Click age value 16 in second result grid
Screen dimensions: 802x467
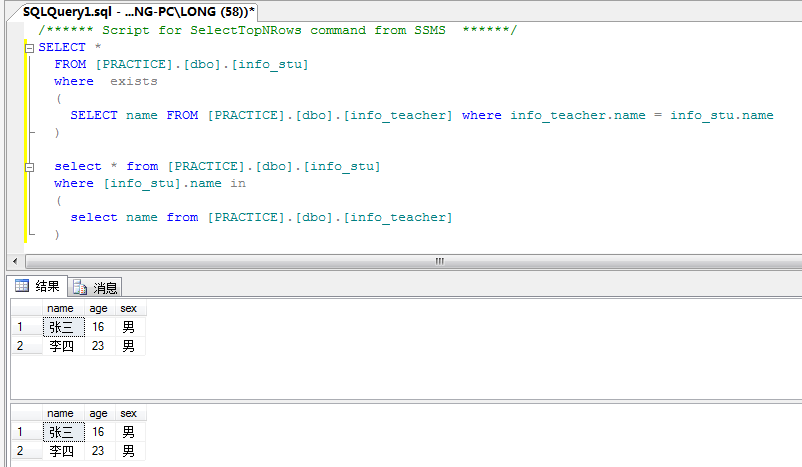[99, 432]
